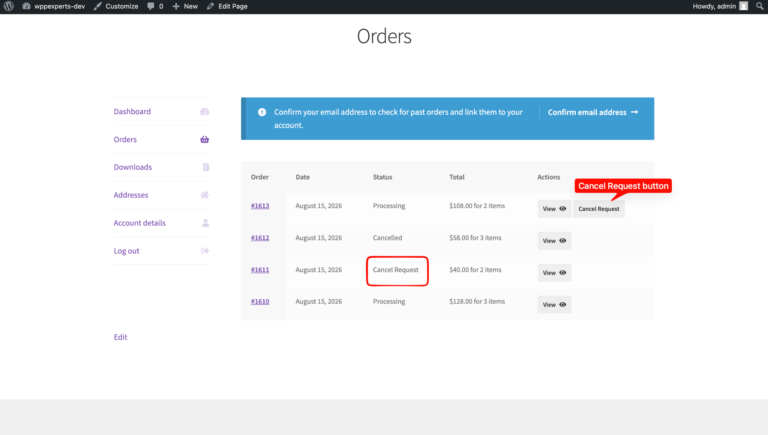Open the New content menu
Image resolution: width=768 pixels, height=435 pixels.
(x=185, y=6)
